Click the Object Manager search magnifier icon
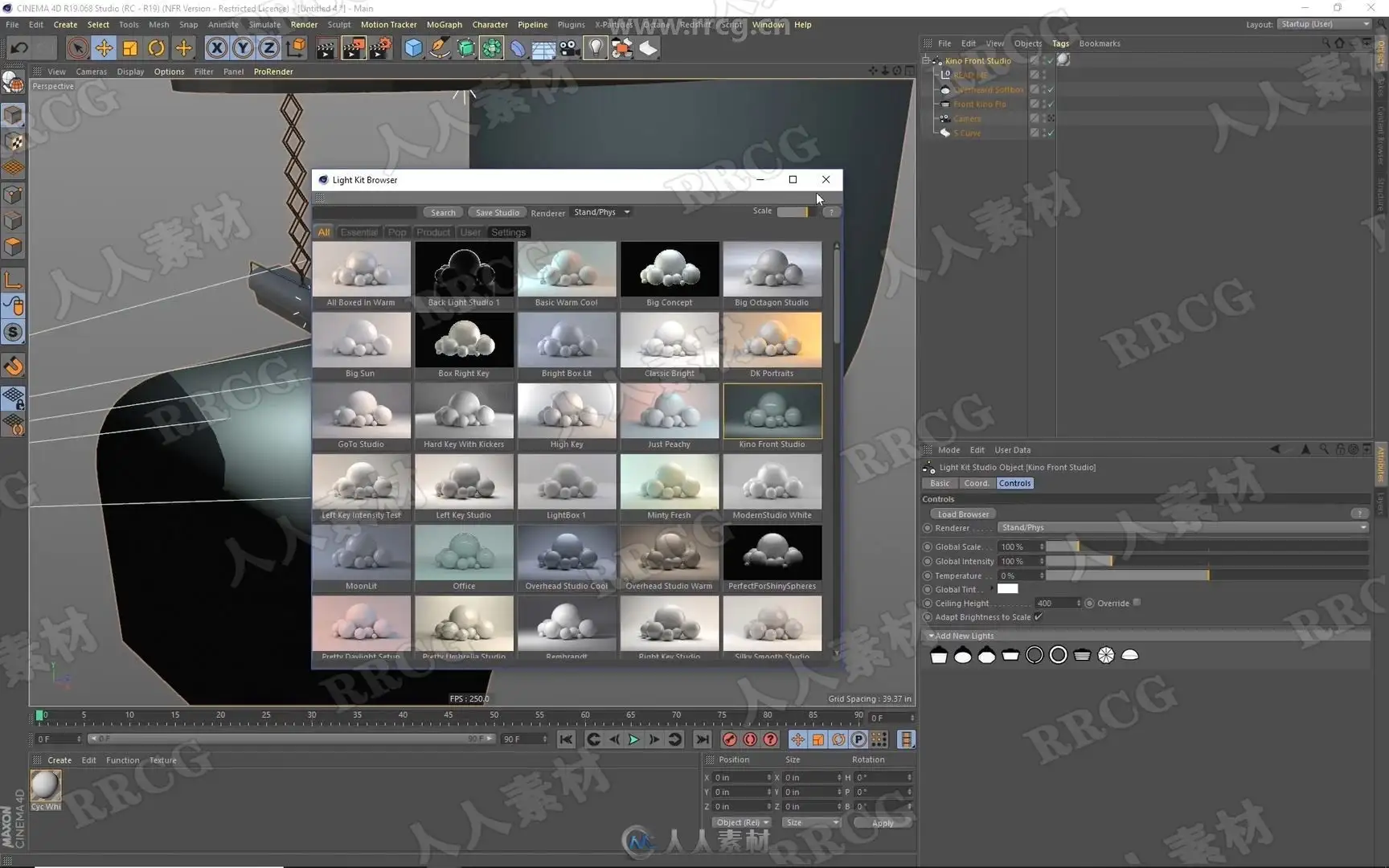 (x=1325, y=43)
